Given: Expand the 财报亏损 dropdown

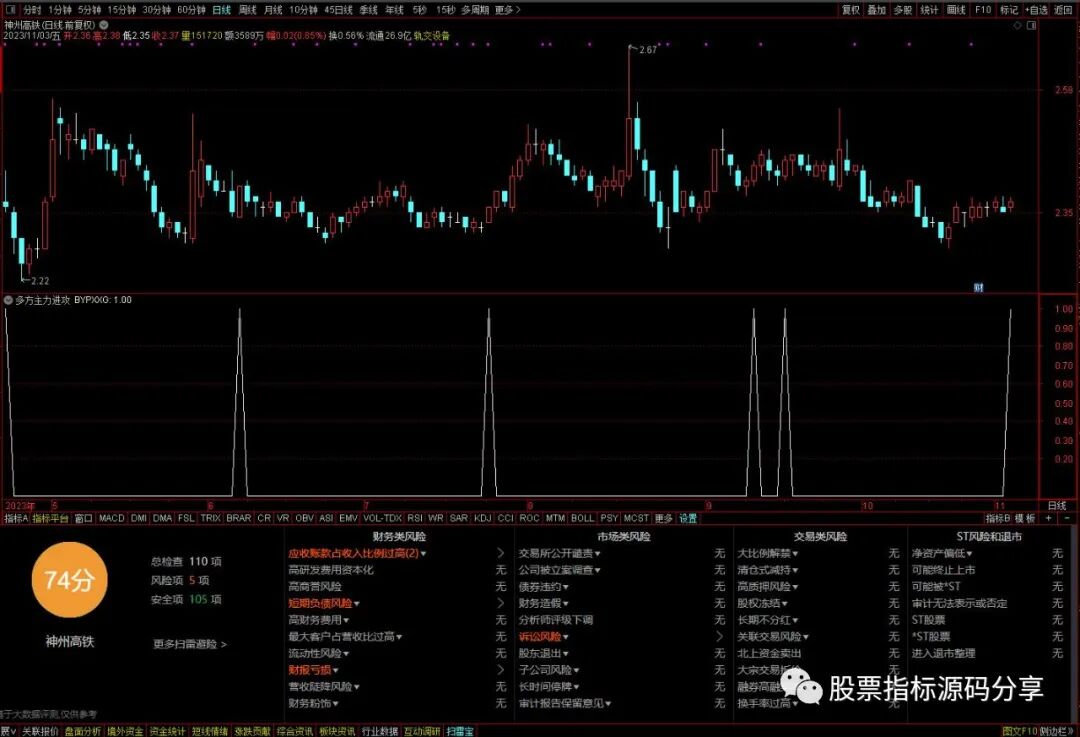Looking at the screenshot, I should pyautogui.click(x=335, y=670).
